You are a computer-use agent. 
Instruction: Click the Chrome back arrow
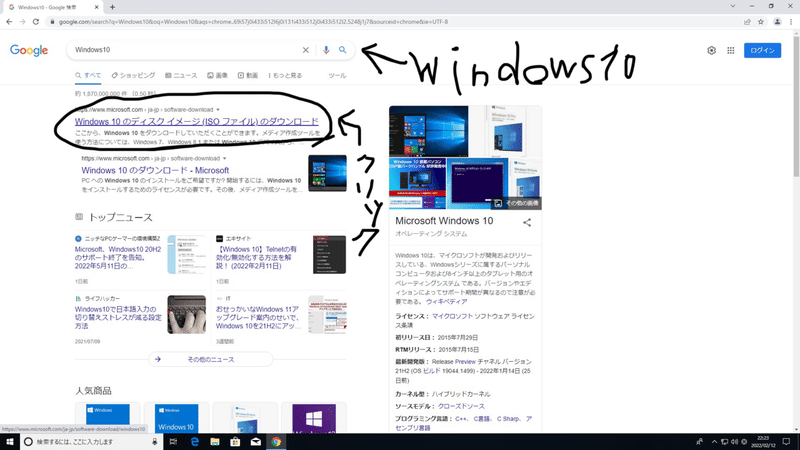9,22
